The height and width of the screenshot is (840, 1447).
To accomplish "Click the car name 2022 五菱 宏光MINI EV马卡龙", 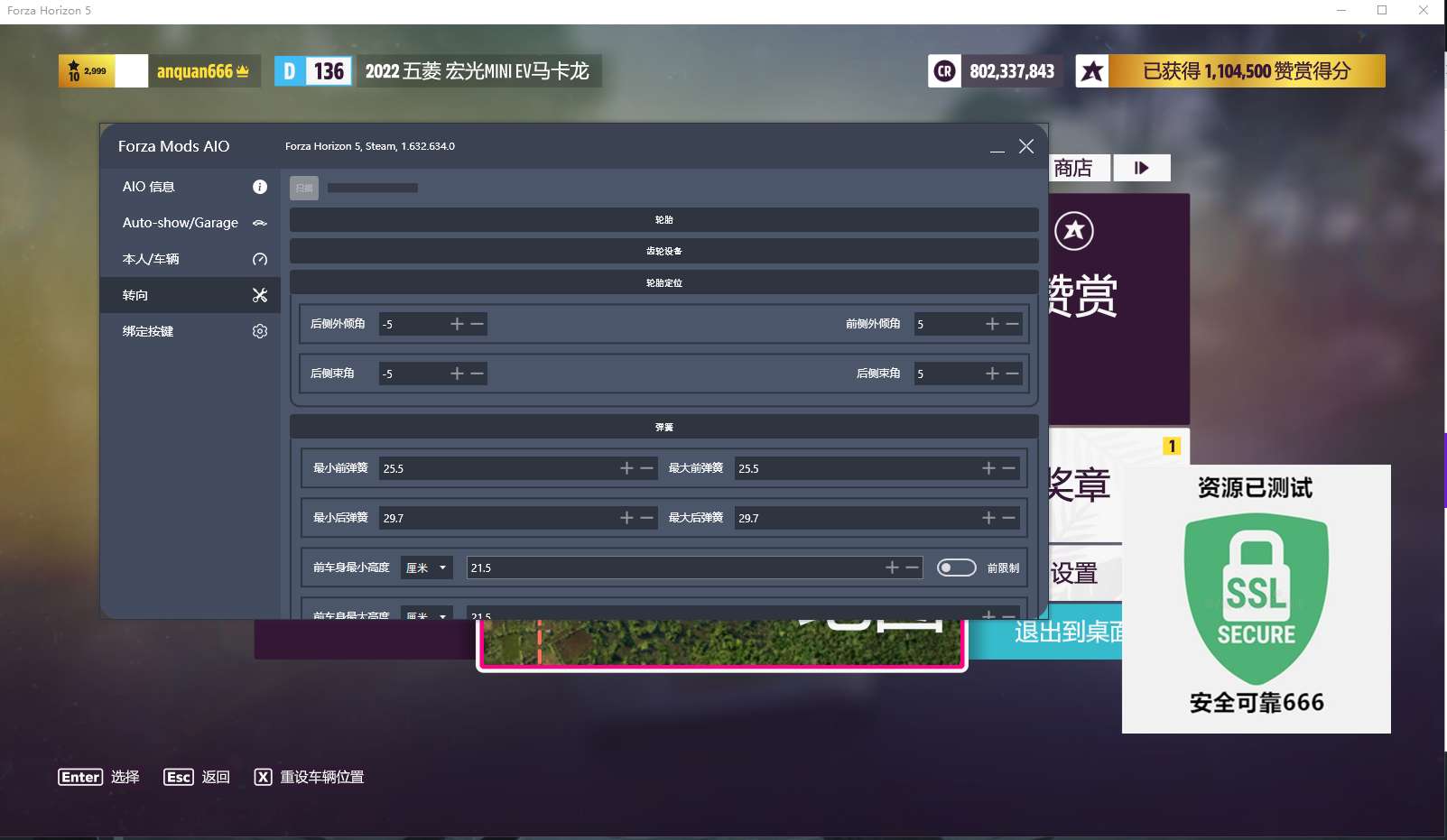I will pyautogui.click(x=478, y=71).
